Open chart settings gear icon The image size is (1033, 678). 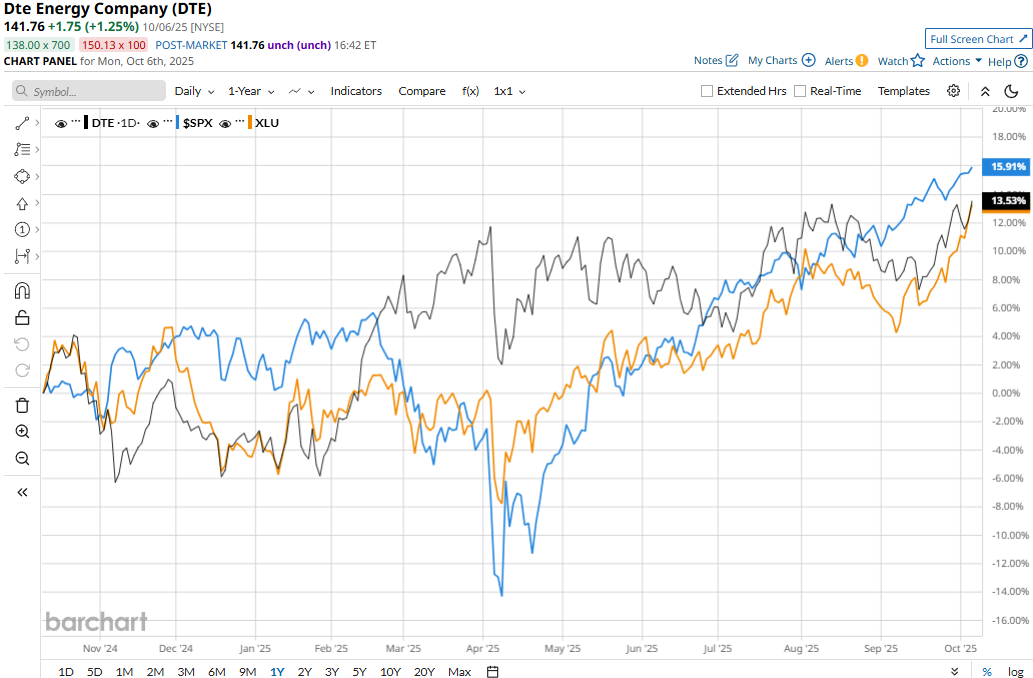pos(953,91)
